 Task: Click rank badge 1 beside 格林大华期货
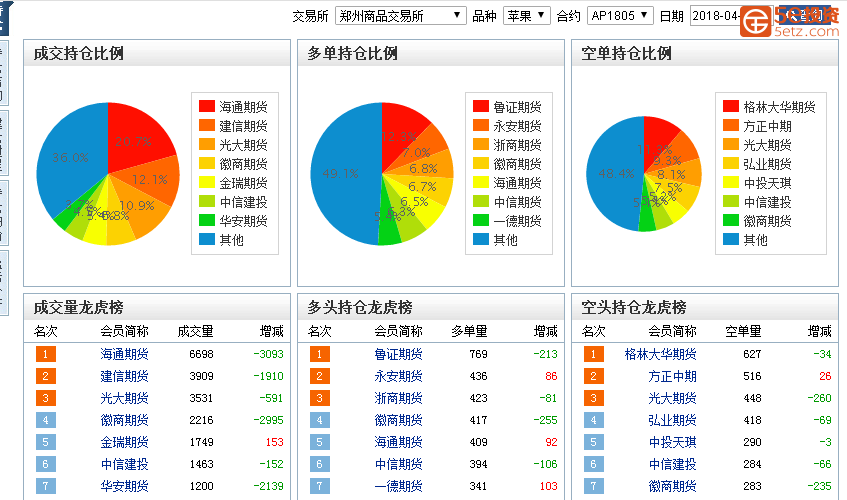[593, 354]
